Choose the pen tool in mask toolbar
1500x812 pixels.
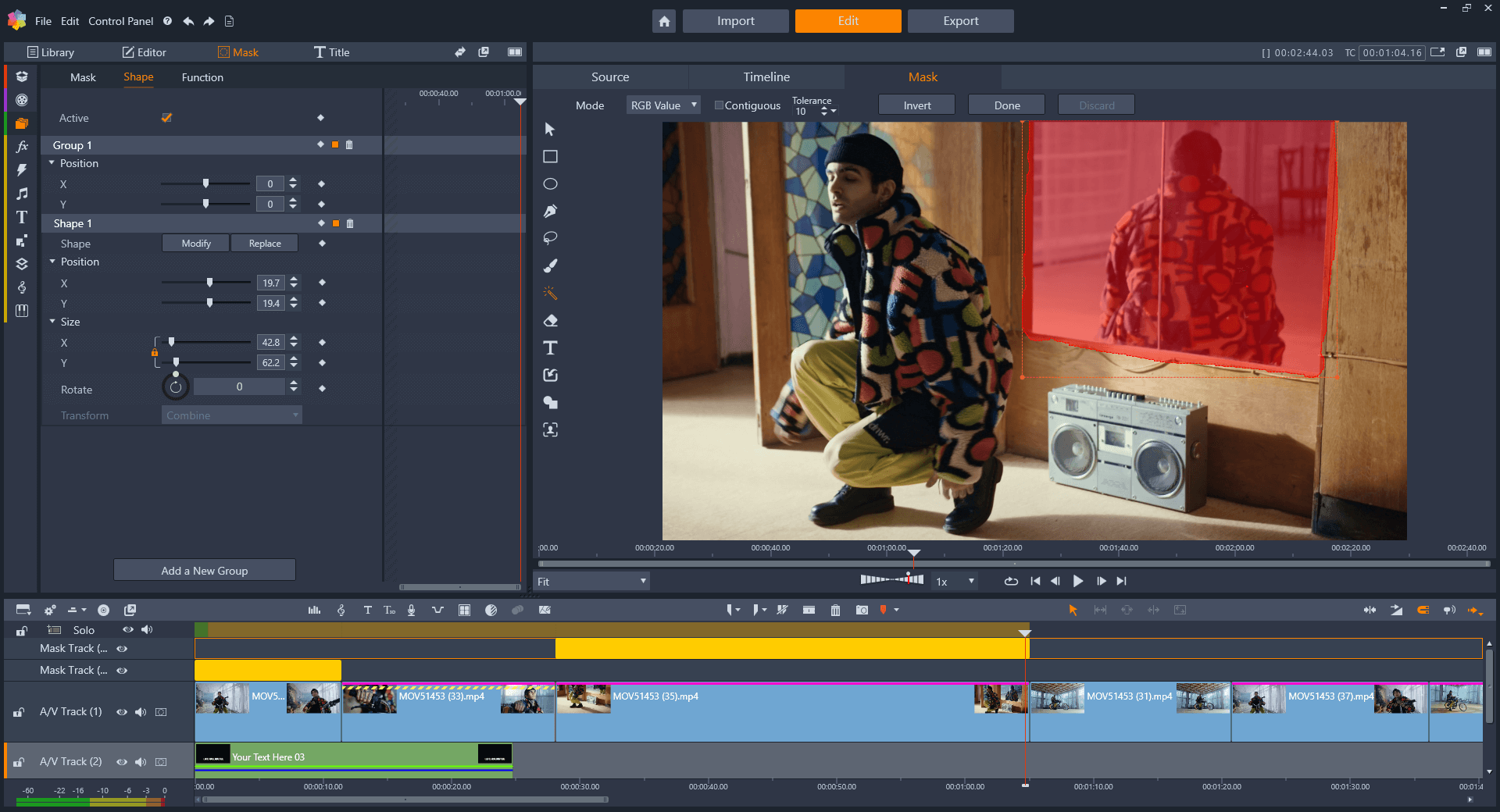tap(550, 212)
